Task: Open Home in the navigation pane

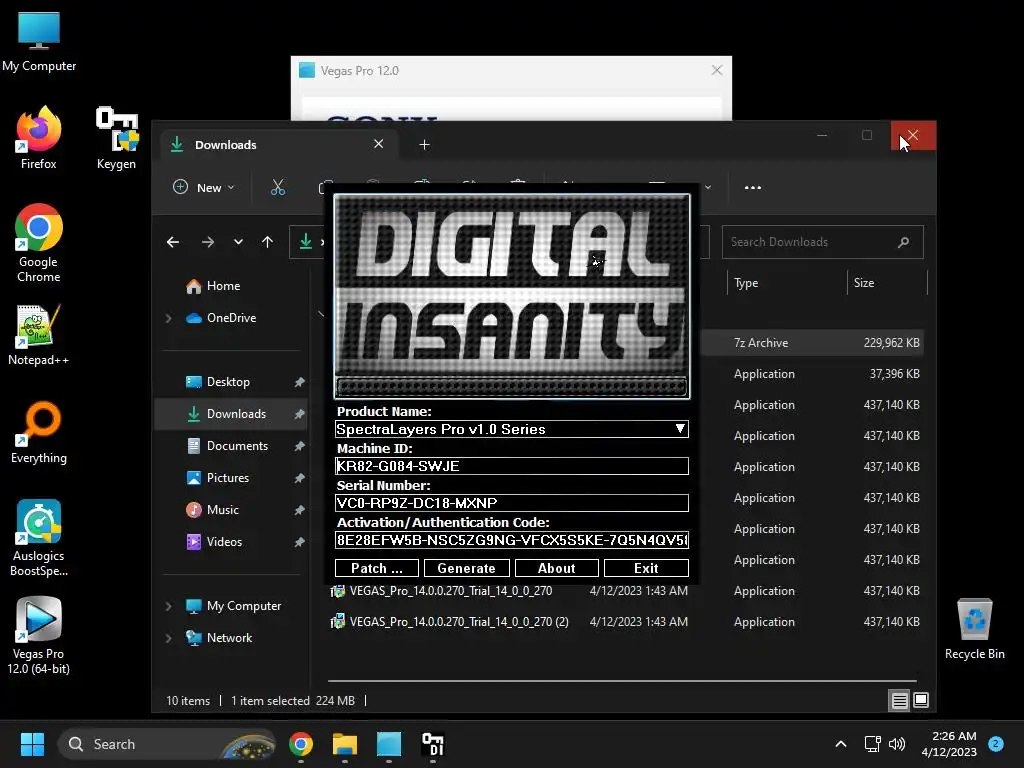Action: pos(223,286)
